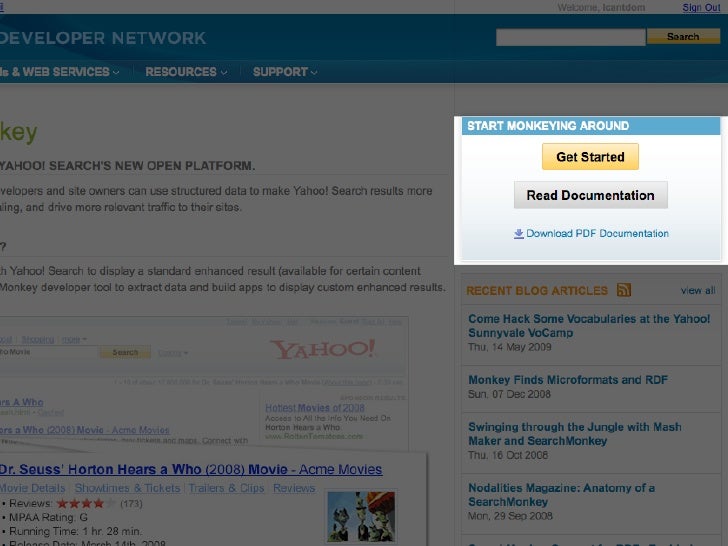
Task: Open the RSS feed icon beside Recent Blog Articles
Action: (624, 290)
